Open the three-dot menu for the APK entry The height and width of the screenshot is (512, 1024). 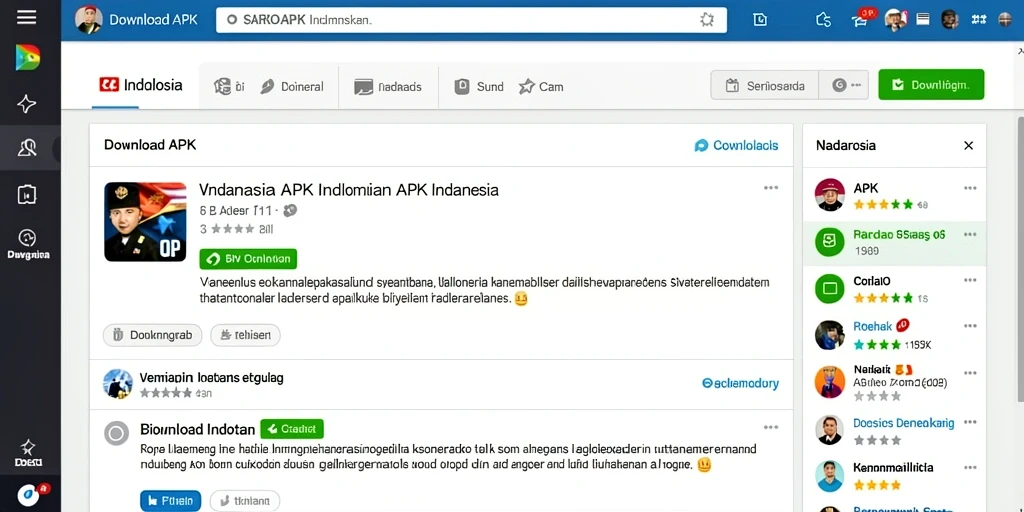point(970,188)
